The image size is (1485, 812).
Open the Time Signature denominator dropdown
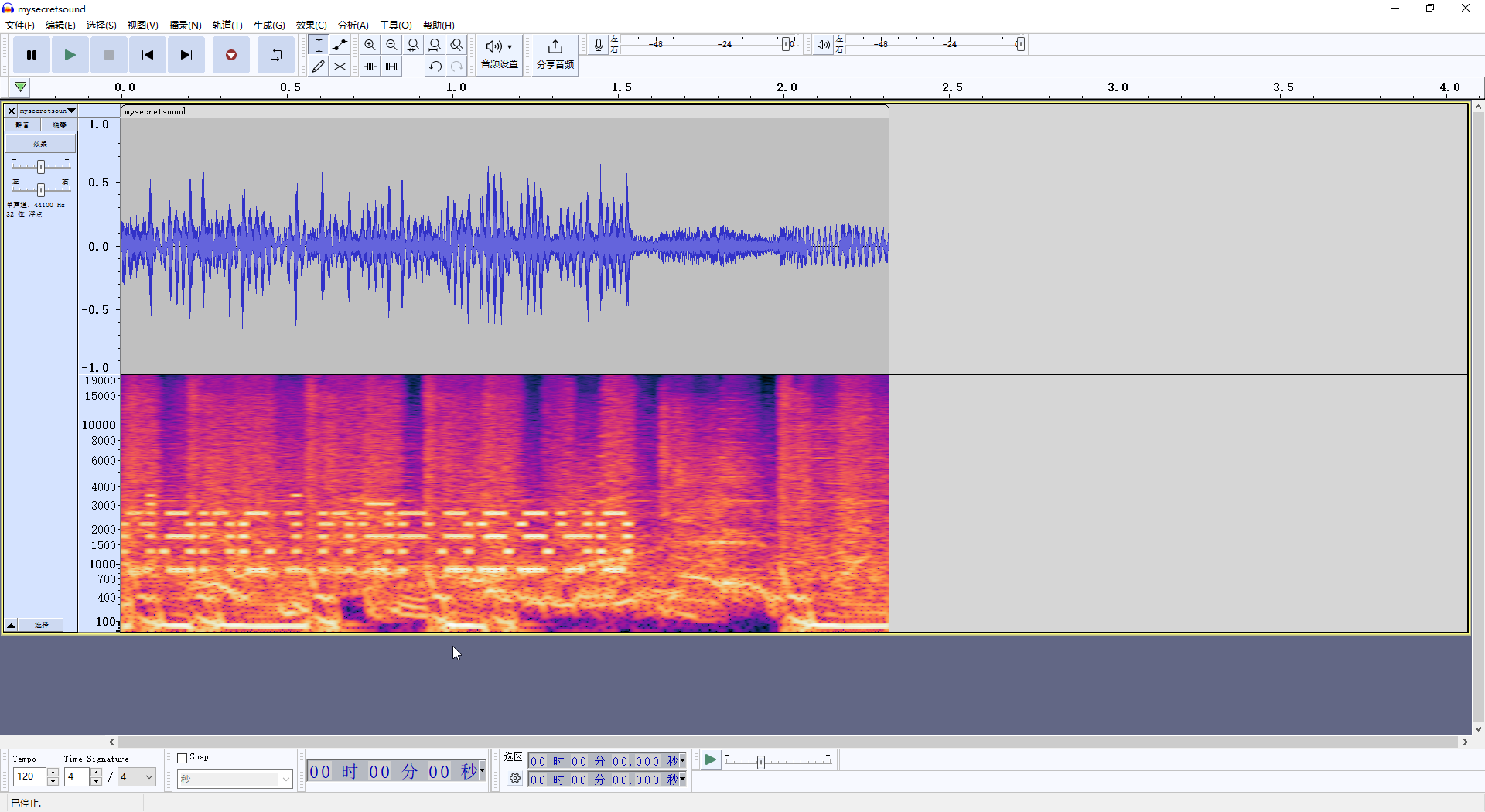(137, 777)
